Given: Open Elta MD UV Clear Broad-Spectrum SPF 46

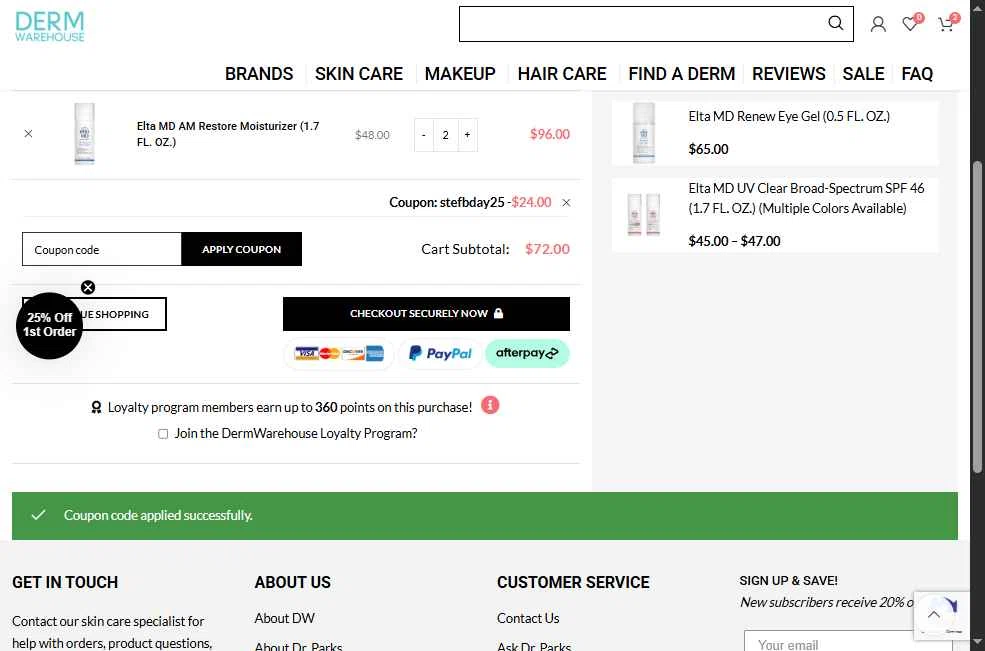Looking at the screenshot, I should point(806,198).
